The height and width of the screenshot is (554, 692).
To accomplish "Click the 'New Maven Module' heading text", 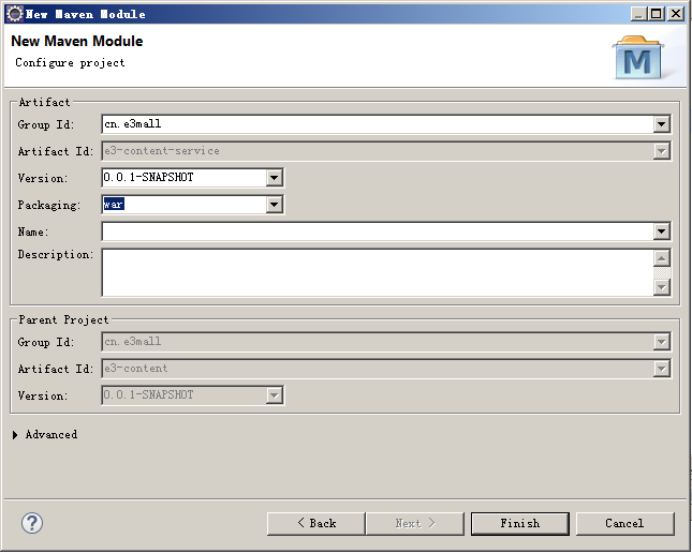I will pyautogui.click(x=77, y=41).
